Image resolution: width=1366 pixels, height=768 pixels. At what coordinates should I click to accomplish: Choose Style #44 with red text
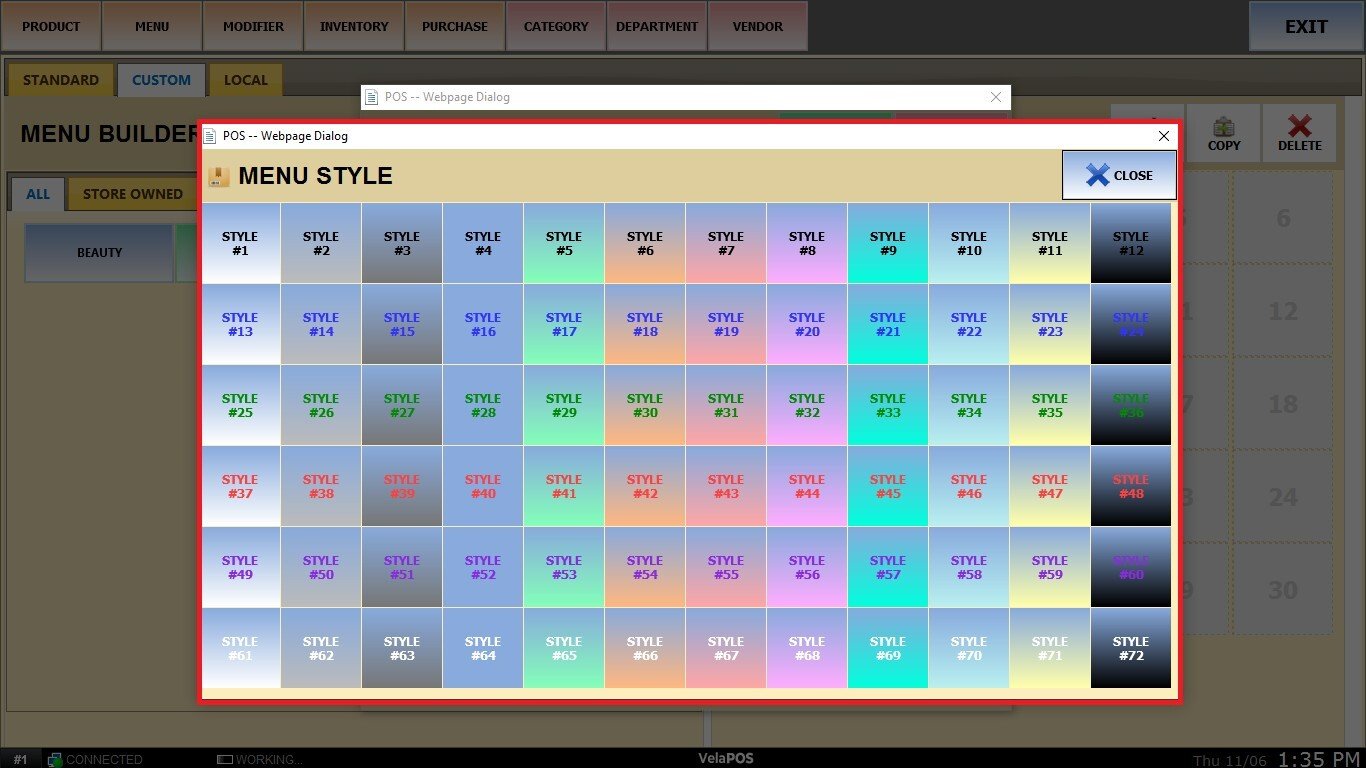[x=807, y=487]
